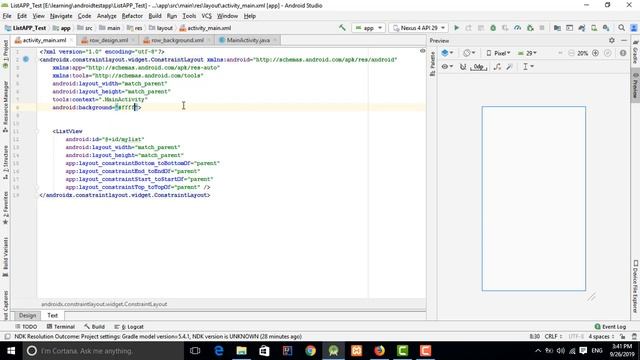Open API 29 version dropdown in preview

pyautogui.click(x=527, y=53)
